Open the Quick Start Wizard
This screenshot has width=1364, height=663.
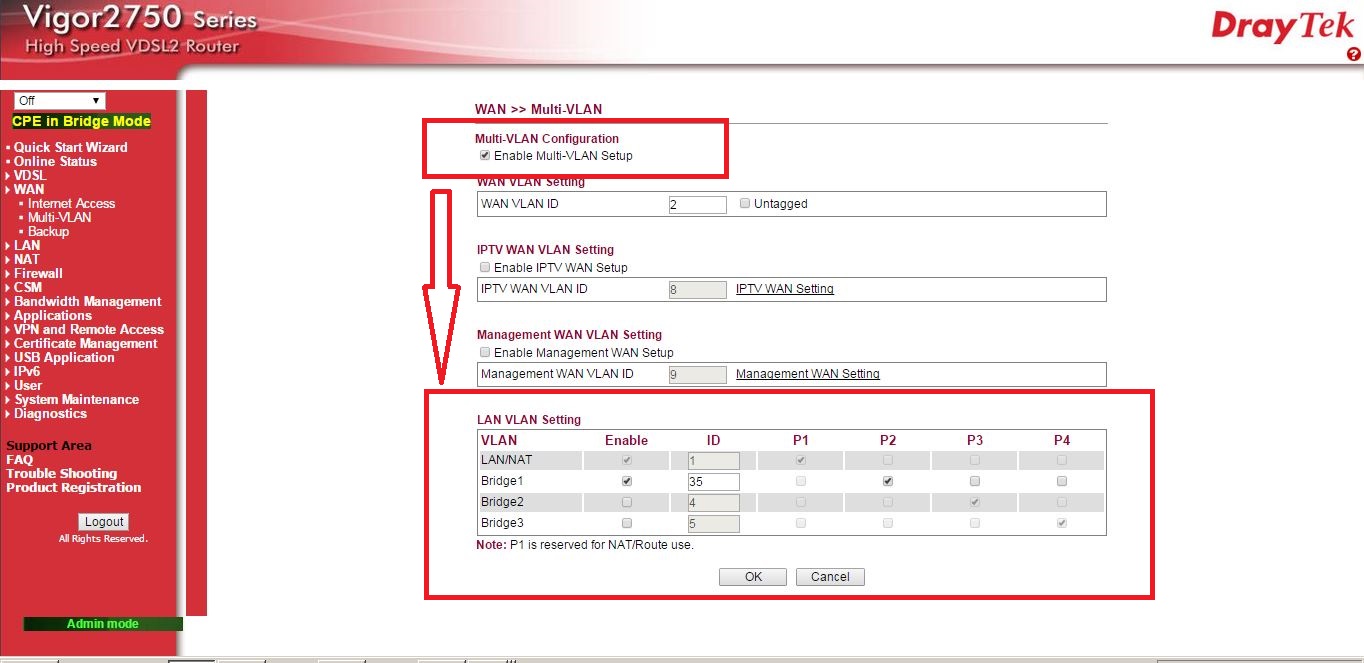[x=70, y=147]
